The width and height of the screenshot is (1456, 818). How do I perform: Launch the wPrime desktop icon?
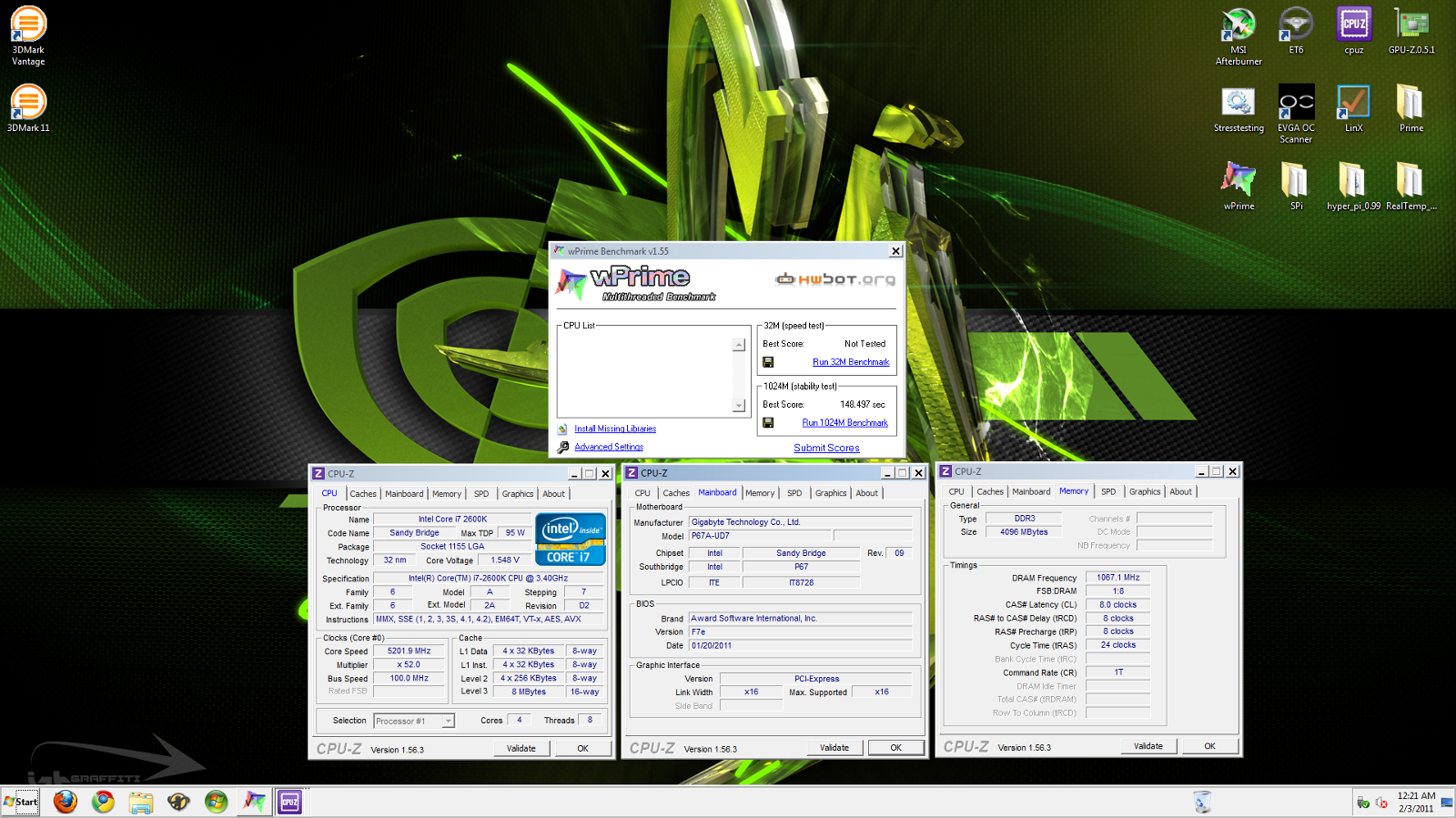1239,187
